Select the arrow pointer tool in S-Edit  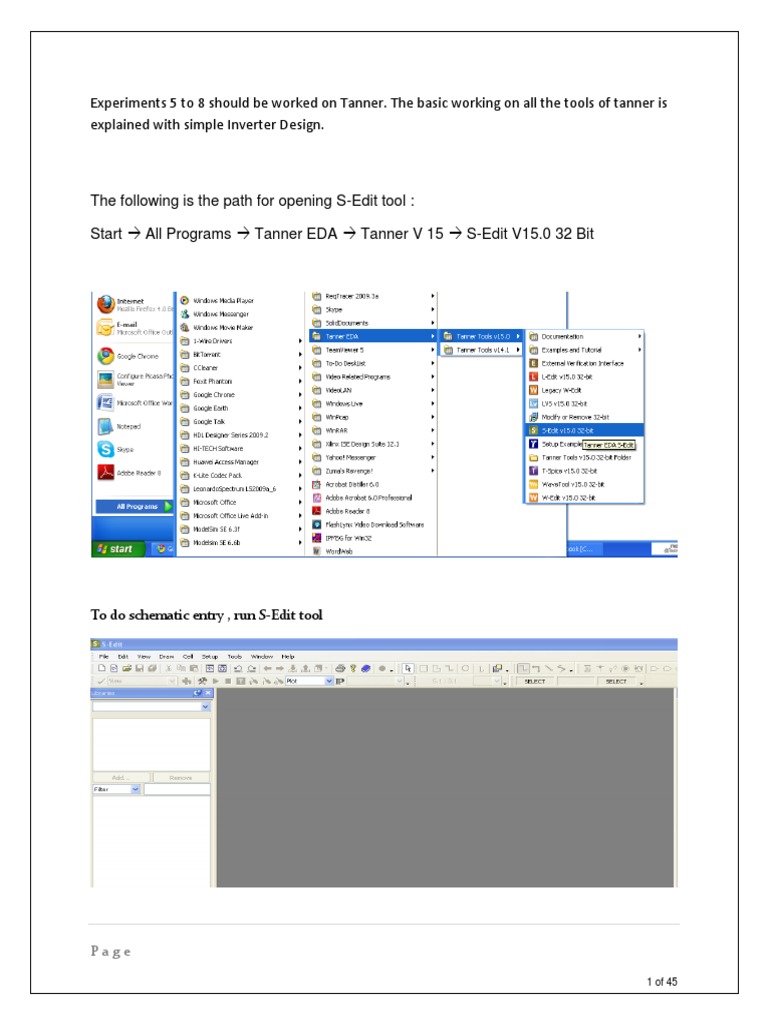click(408, 668)
